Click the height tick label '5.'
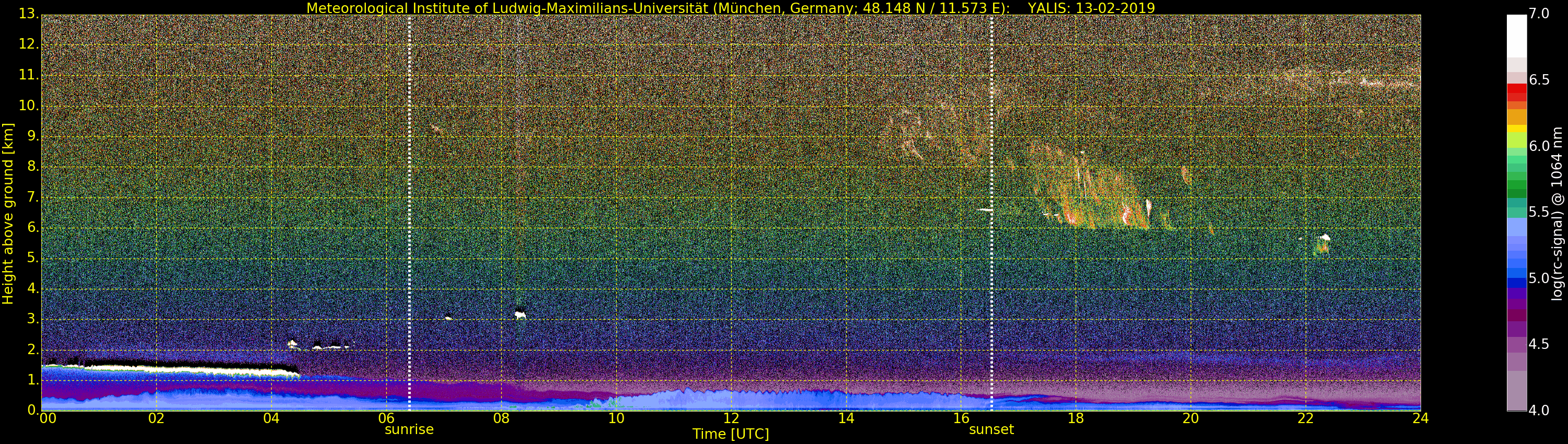 click(x=32, y=258)
